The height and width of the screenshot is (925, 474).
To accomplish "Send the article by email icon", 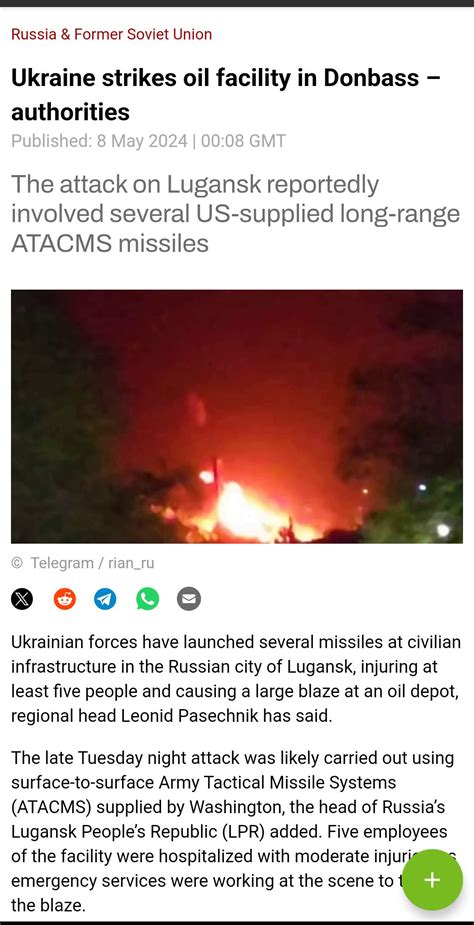I will point(189,599).
